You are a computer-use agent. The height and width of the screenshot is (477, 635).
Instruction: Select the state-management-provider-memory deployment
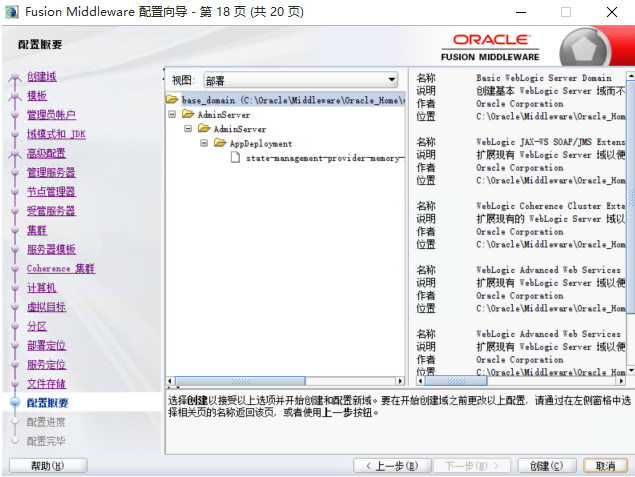click(325, 158)
